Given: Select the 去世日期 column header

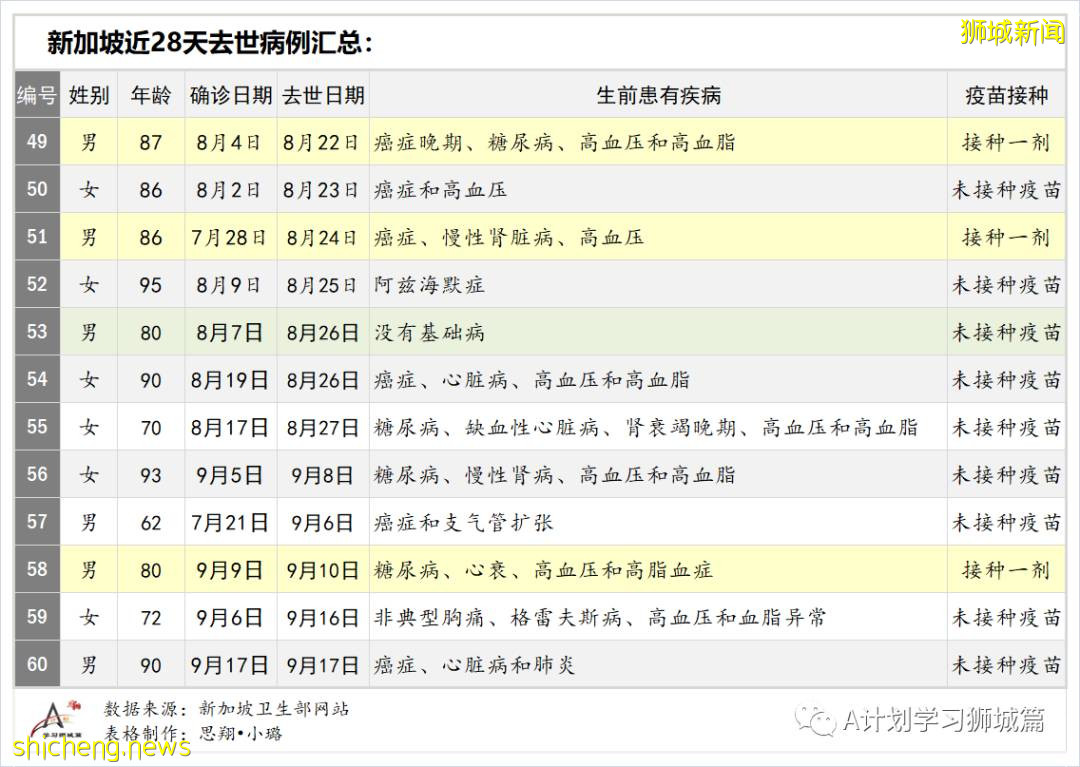Looking at the screenshot, I should (x=322, y=95).
